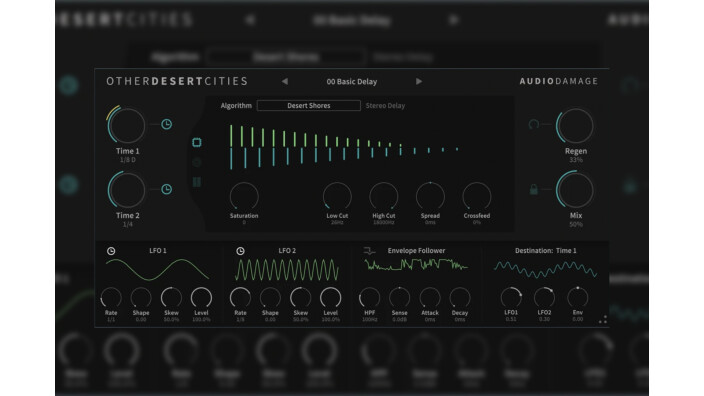Go to the previous preset arrow
The height and width of the screenshot is (396, 704).
[285, 81]
